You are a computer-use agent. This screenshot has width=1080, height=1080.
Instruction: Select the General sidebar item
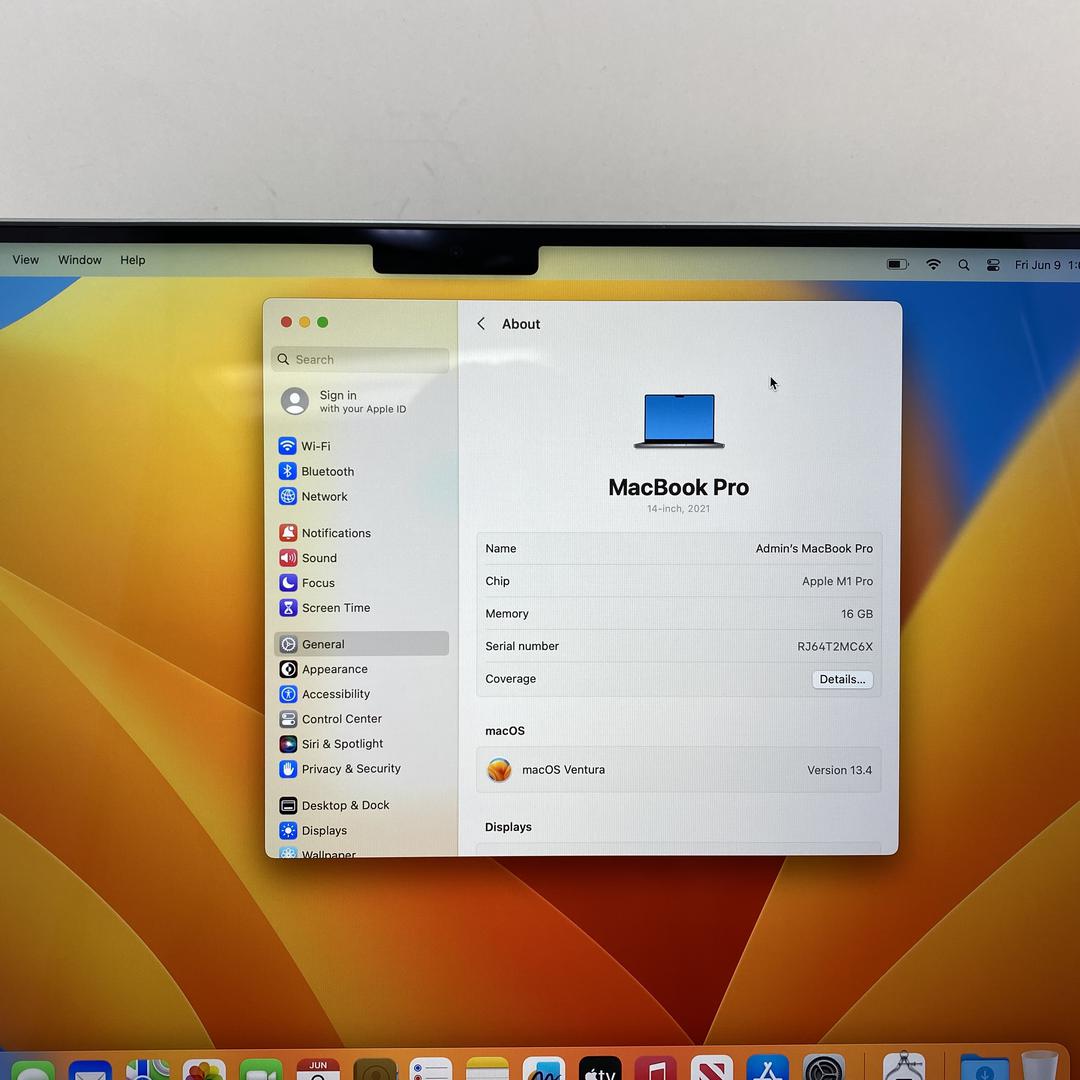[x=361, y=644]
